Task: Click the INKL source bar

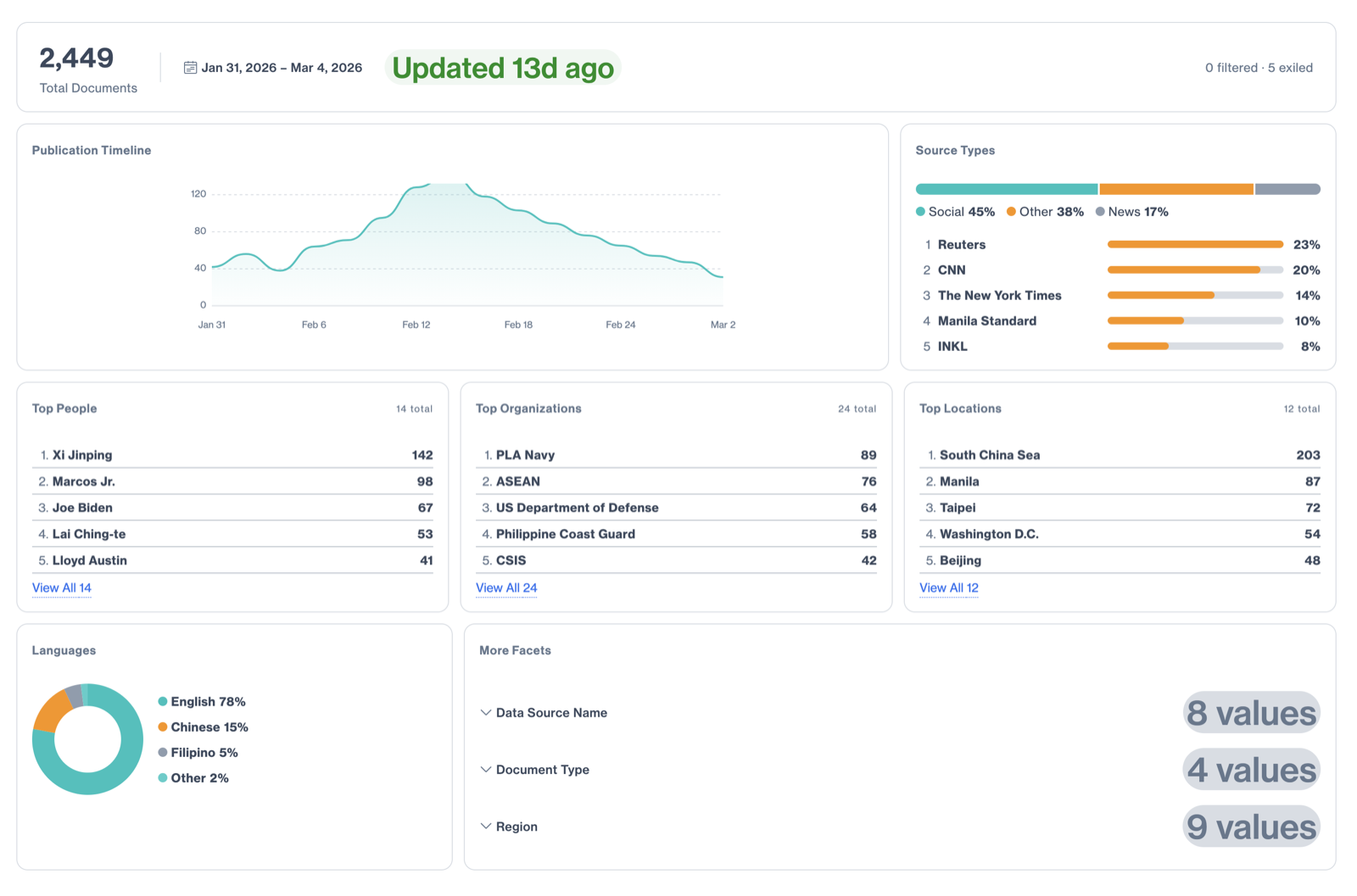Action: pyautogui.click(x=1195, y=347)
